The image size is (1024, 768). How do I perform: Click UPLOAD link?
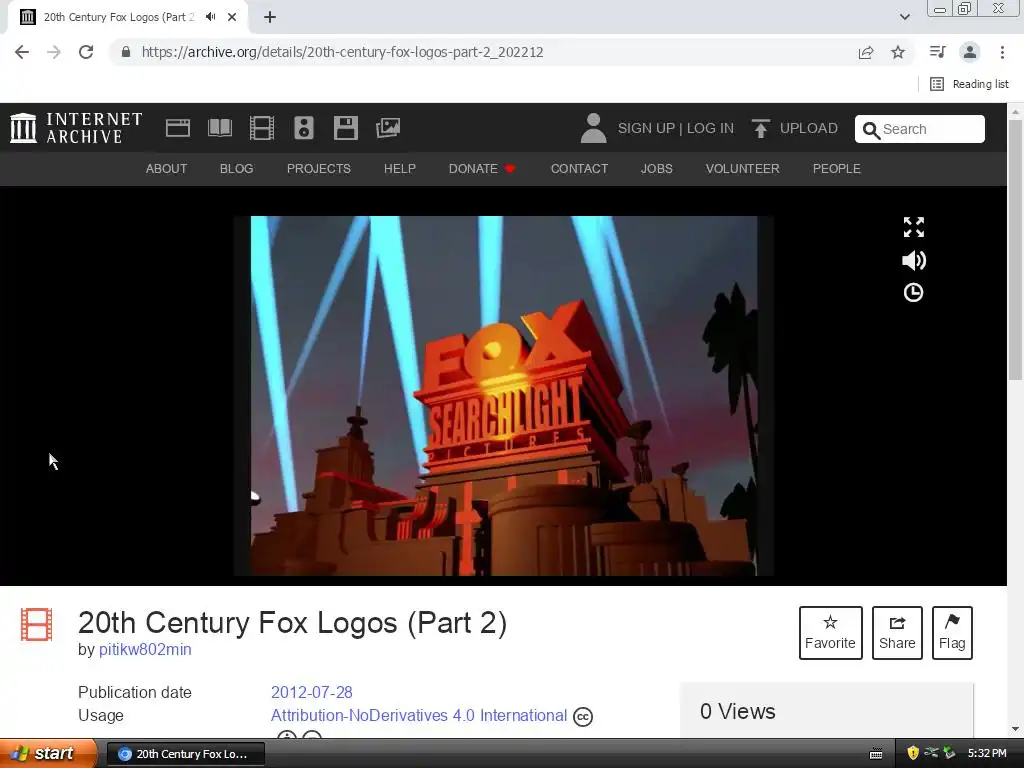808,128
